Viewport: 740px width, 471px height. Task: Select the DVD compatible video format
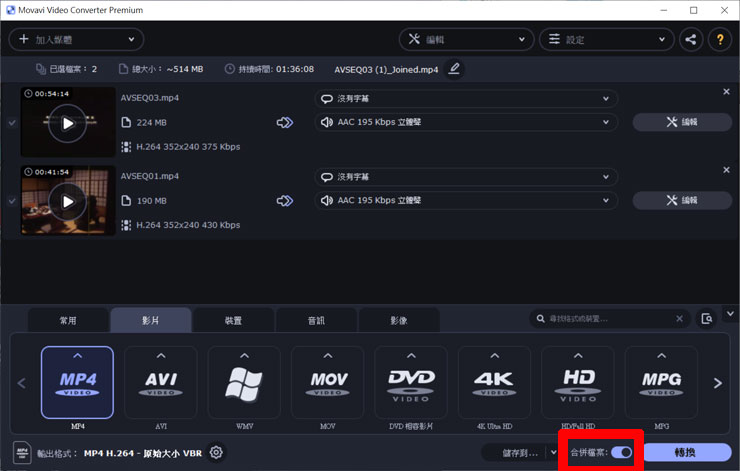[x=411, y=382]
